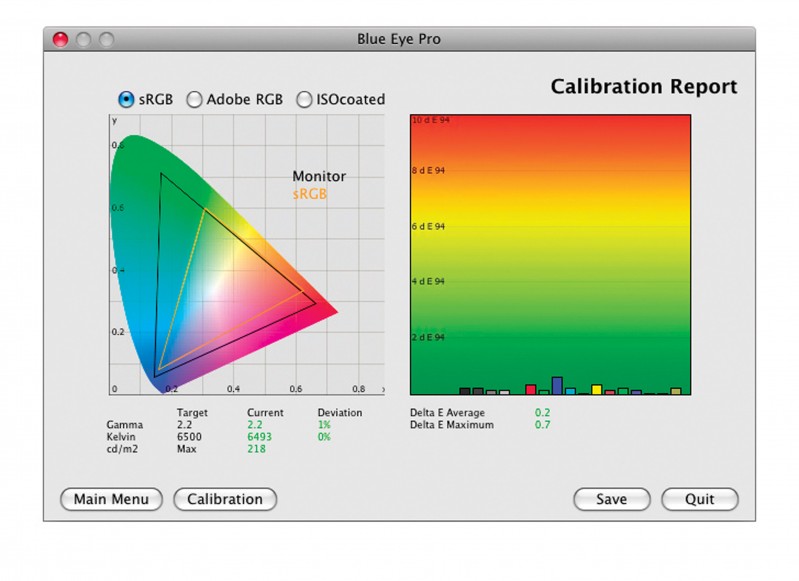Click the Delta E Average label

point(447,412)
